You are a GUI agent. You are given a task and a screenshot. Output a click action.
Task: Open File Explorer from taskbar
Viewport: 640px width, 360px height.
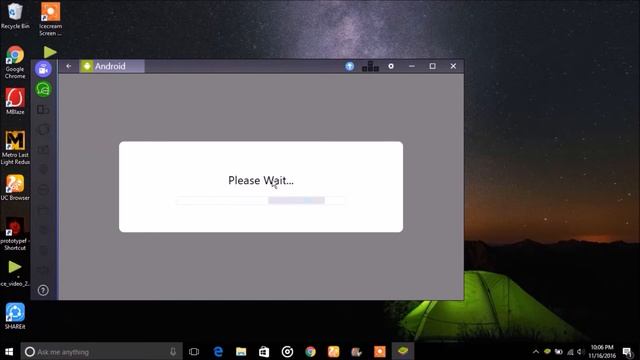(x=241, y=351)
